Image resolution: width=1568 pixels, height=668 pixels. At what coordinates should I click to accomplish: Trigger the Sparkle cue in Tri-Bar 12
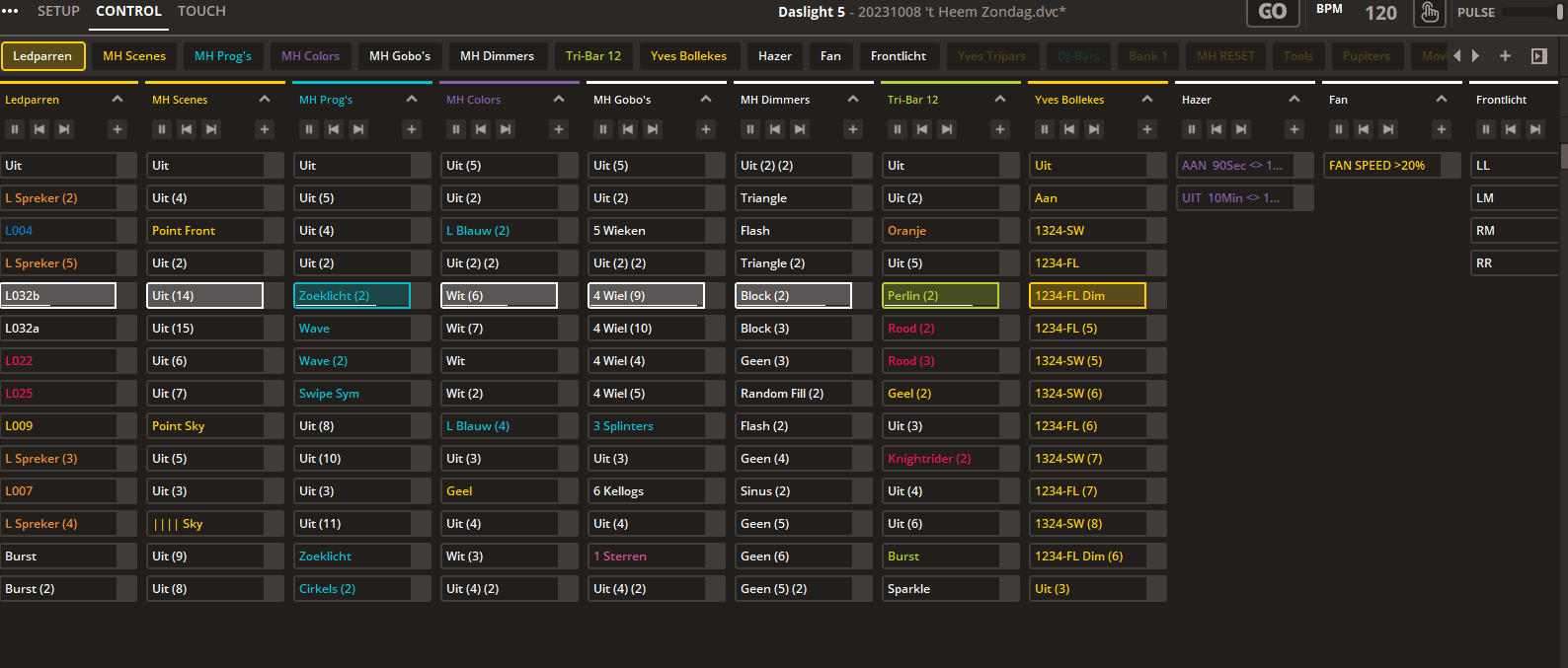point(940,589)
